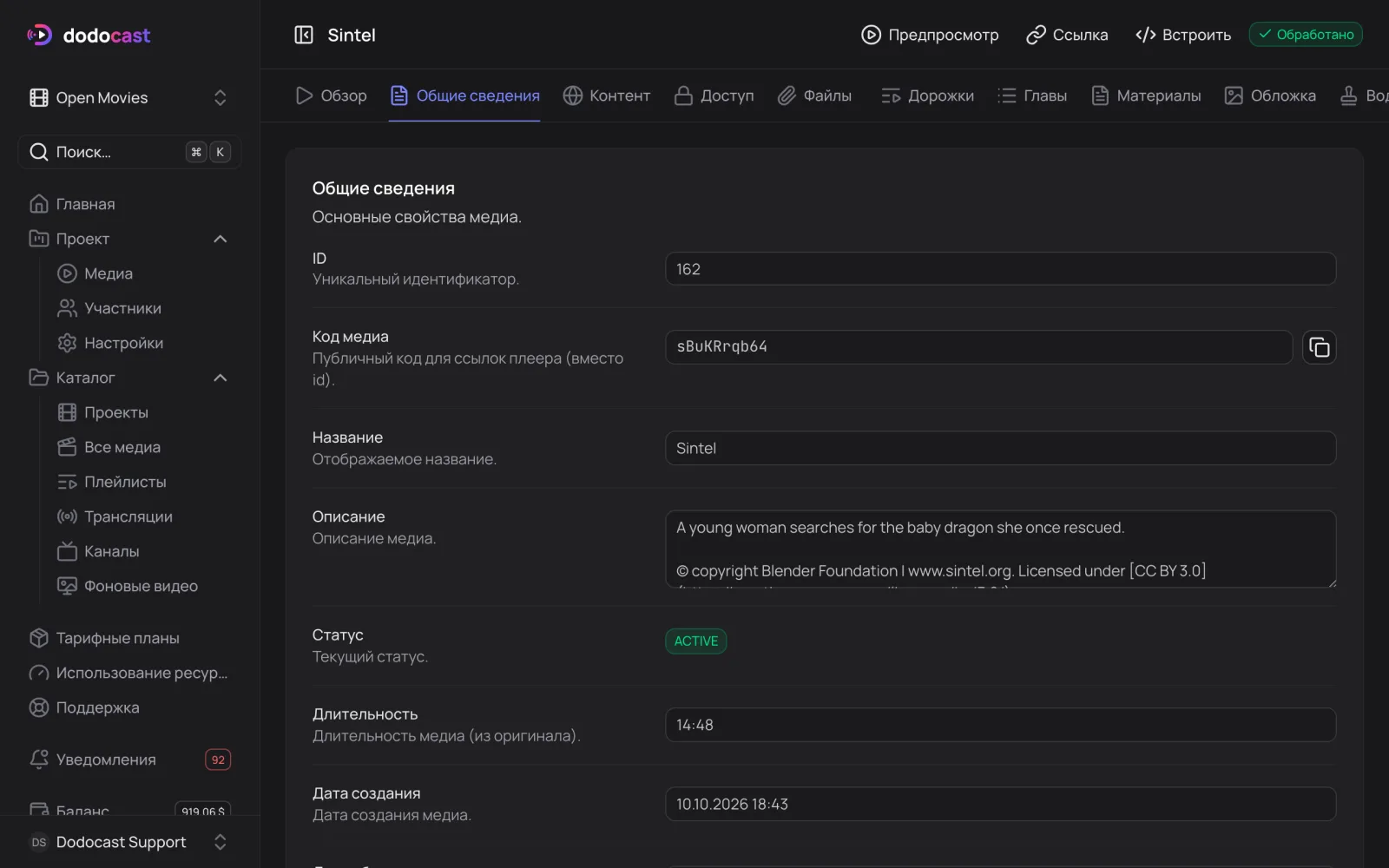Click the ID field showing 162
Viewport: 1389px width, 868px height.
click(x=1000, y=268)
